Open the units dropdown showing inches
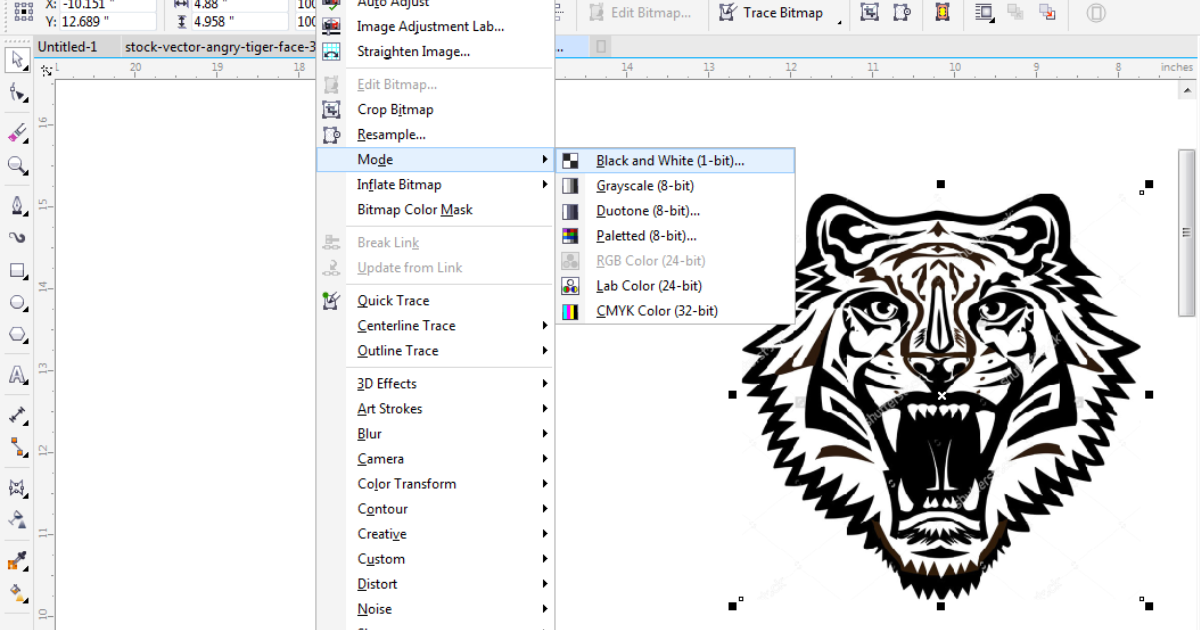 [1177, 67]
